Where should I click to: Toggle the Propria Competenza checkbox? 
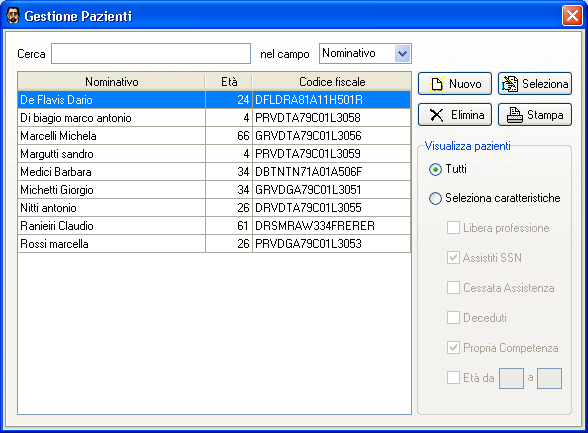[453, 348]
